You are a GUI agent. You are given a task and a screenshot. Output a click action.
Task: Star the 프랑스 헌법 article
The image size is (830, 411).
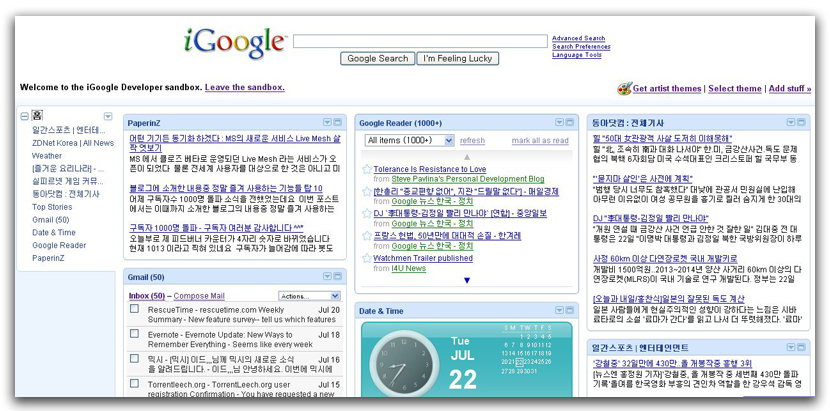[367, 236]
